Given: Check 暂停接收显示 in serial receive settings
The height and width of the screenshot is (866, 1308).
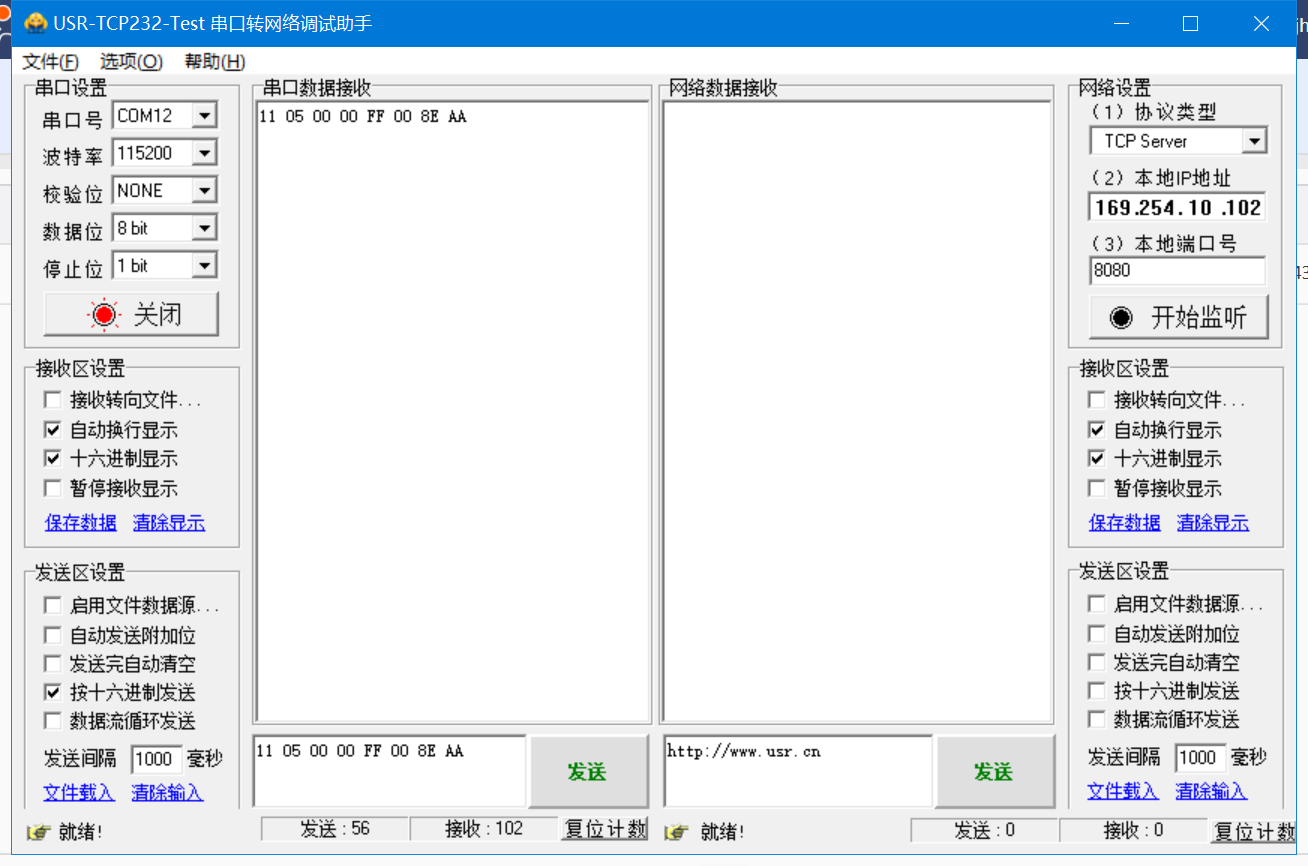Looking at the screenshot, I should (x=52, y=489).
